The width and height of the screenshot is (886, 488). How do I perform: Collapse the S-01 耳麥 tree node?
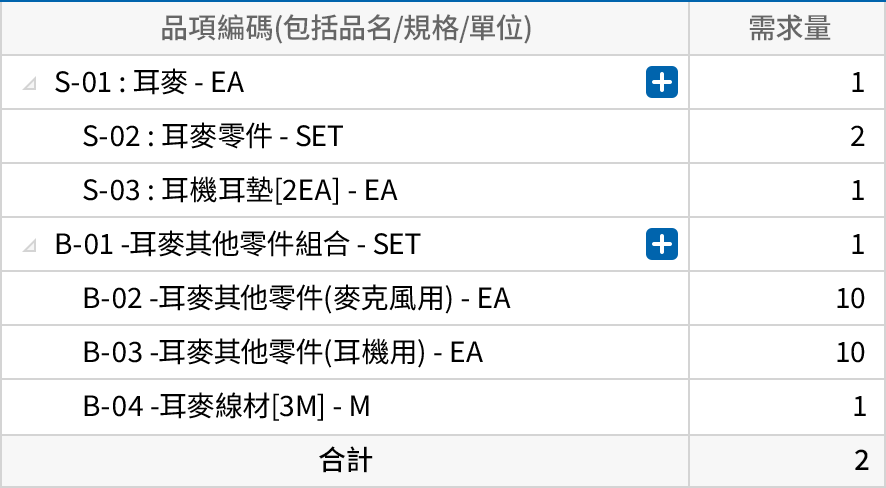click(31, 83)
